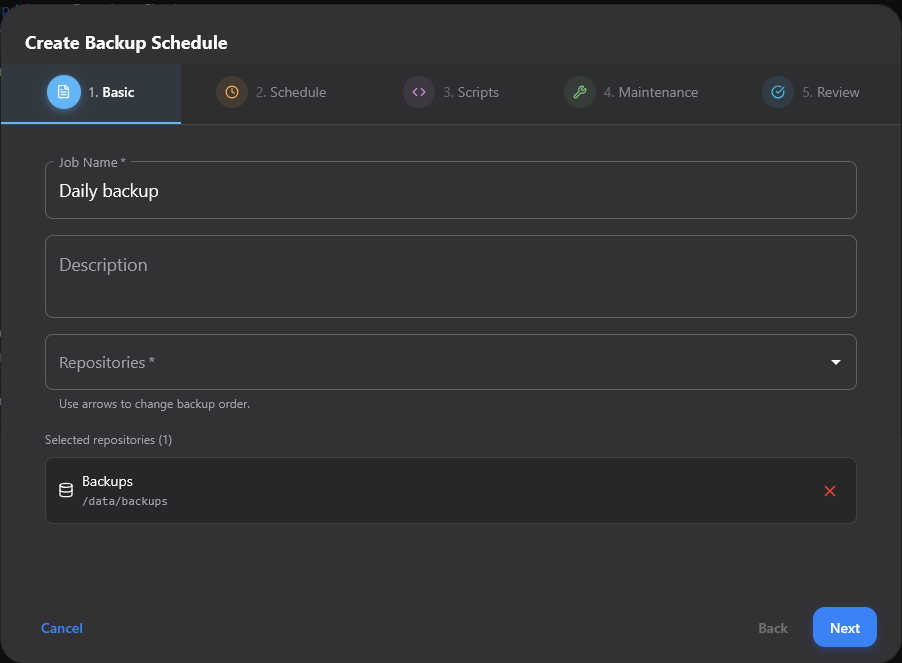The width and height of the screenshot is (902, 663).
Task: Click the document icon on the Basic step
Action: [64, 92]
